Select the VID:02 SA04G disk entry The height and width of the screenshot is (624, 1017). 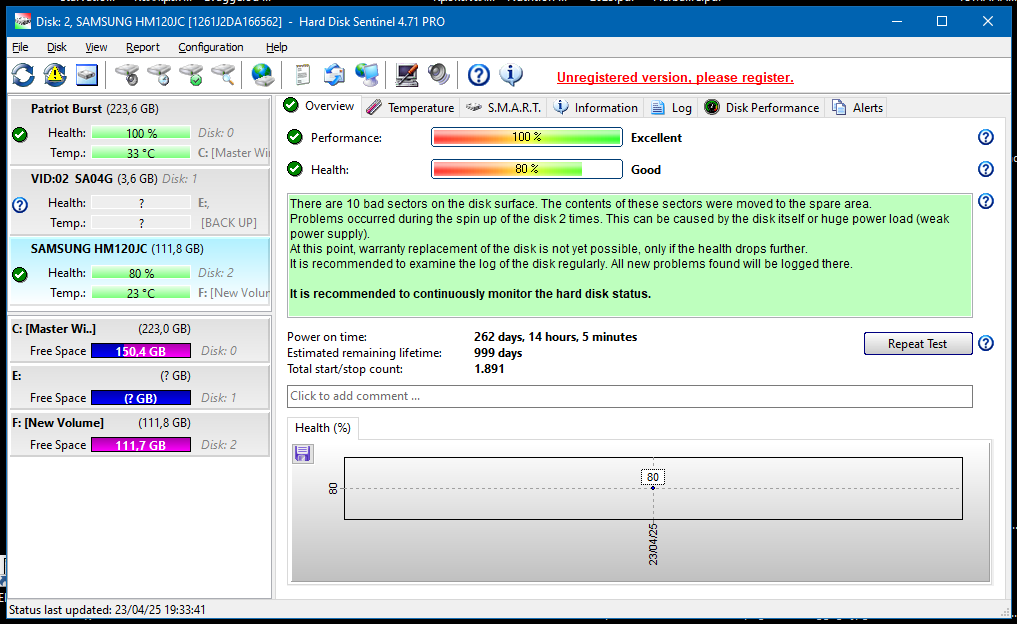click(139, 201)
